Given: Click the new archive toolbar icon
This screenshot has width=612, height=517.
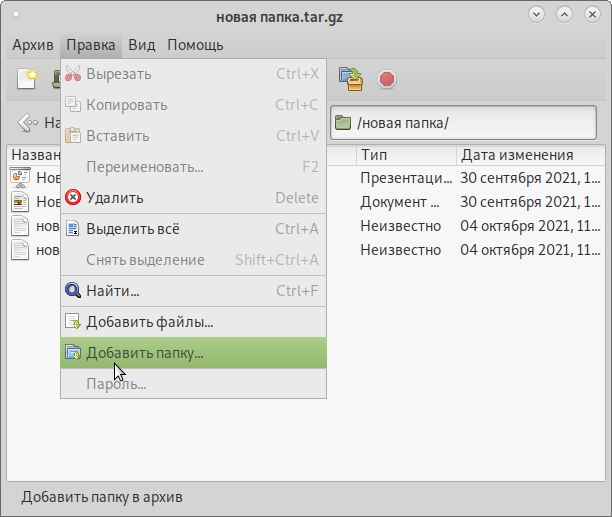Looking at the screenshot, I should [27, 78].
